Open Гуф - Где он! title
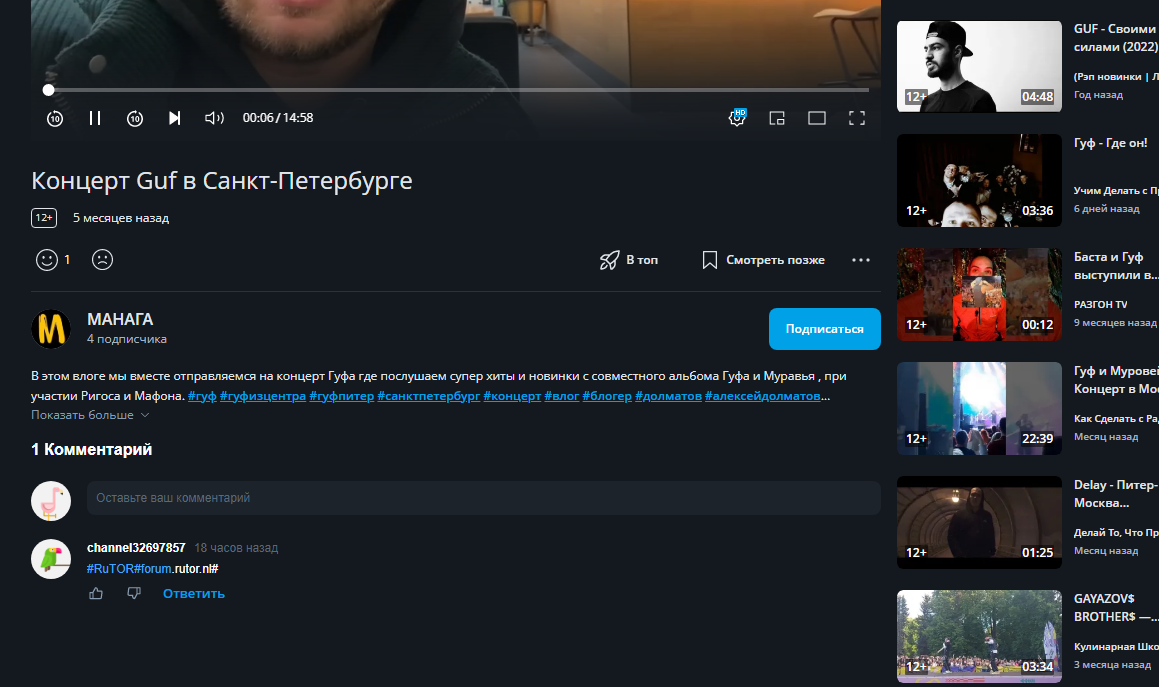 point(1110,143)
